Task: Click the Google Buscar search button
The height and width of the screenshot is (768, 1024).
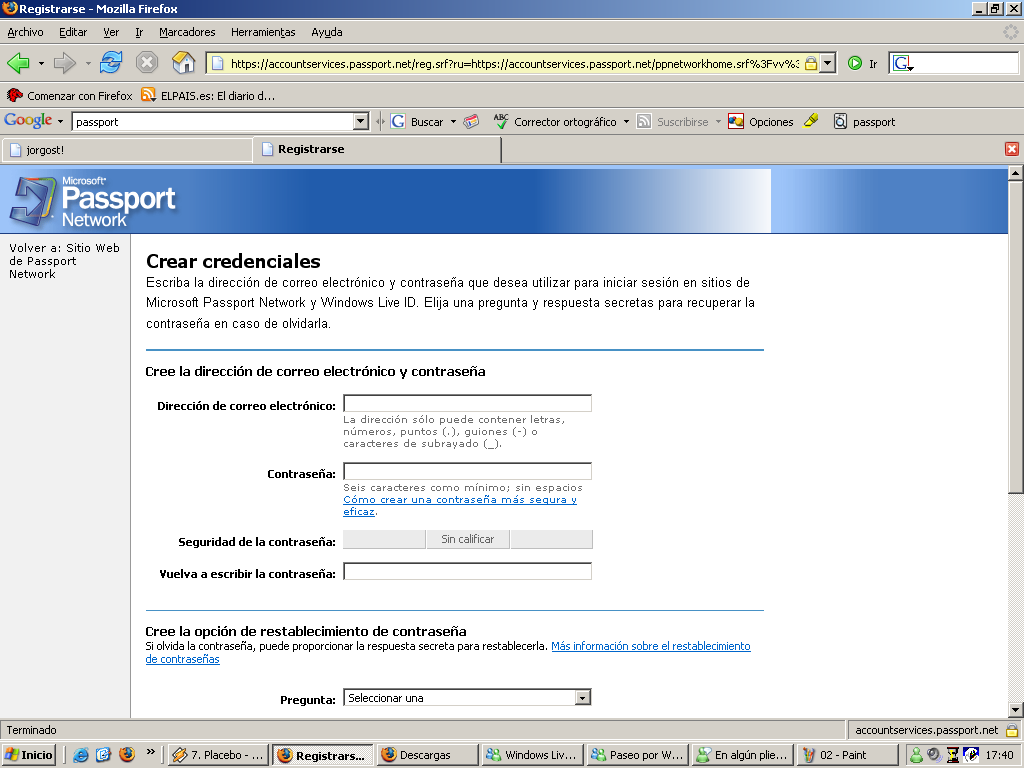Action: point(417,121)
